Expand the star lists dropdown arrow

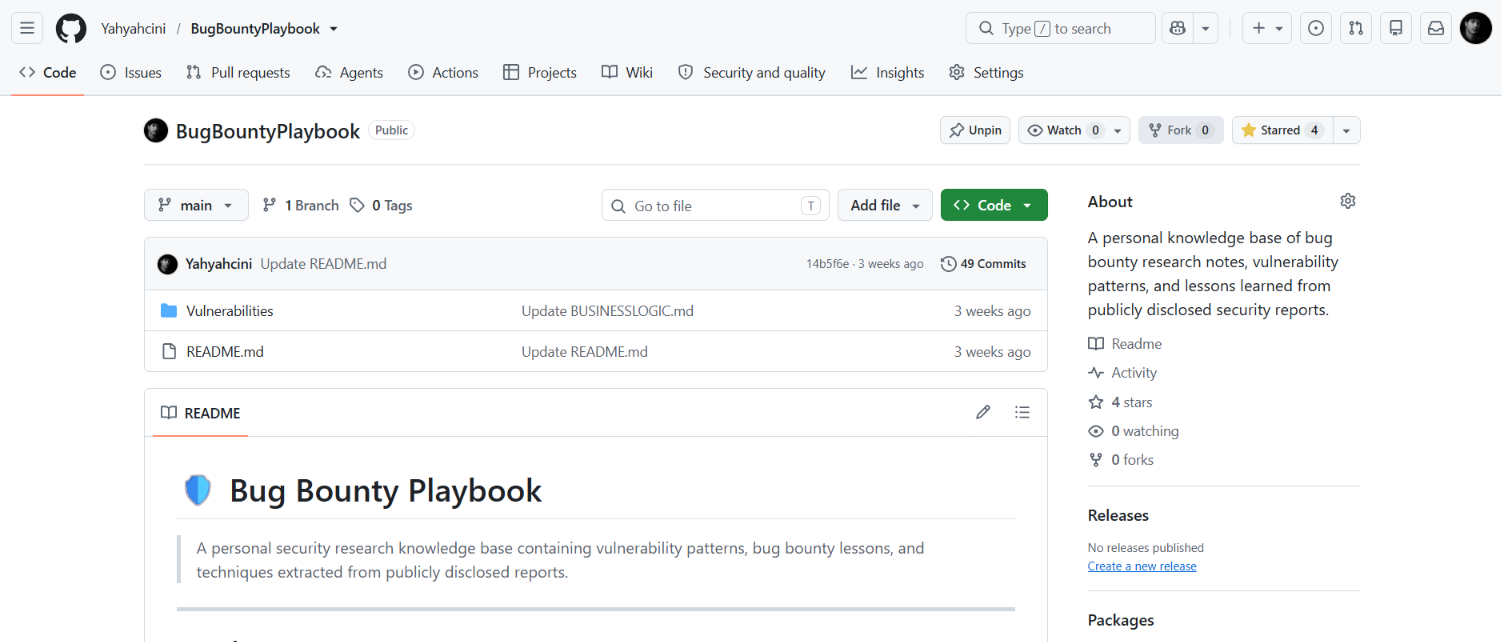pyautogui.click(x=1346, y=130)
